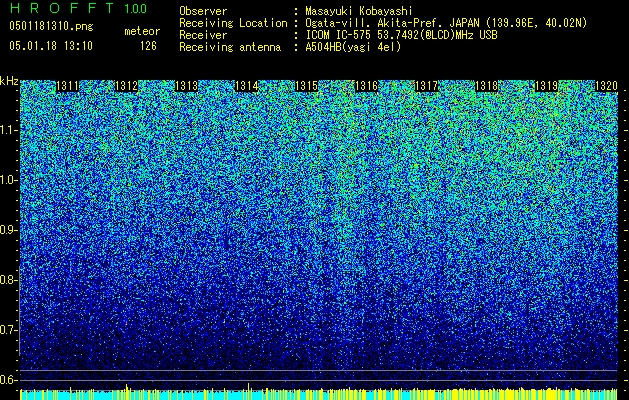Click the meteor count 126
629x400 pixels.
[148, 46]
